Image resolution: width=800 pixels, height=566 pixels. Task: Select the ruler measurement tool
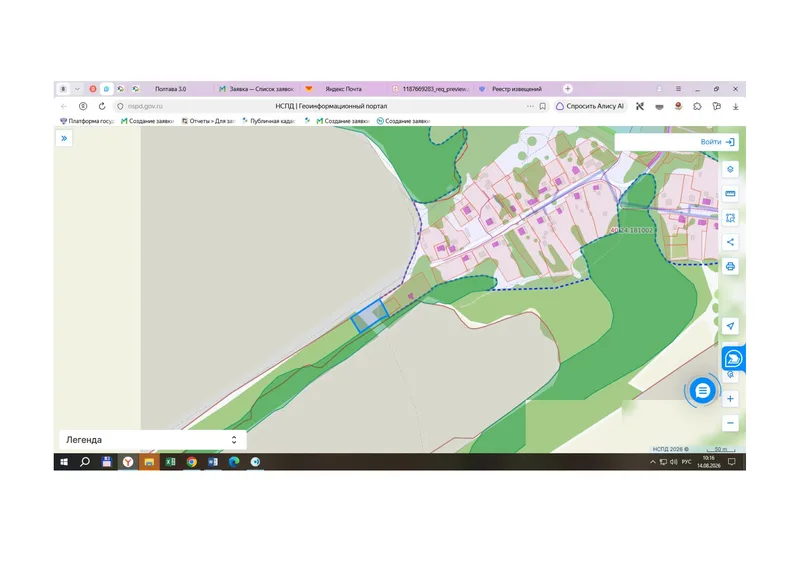coord(730,194)
